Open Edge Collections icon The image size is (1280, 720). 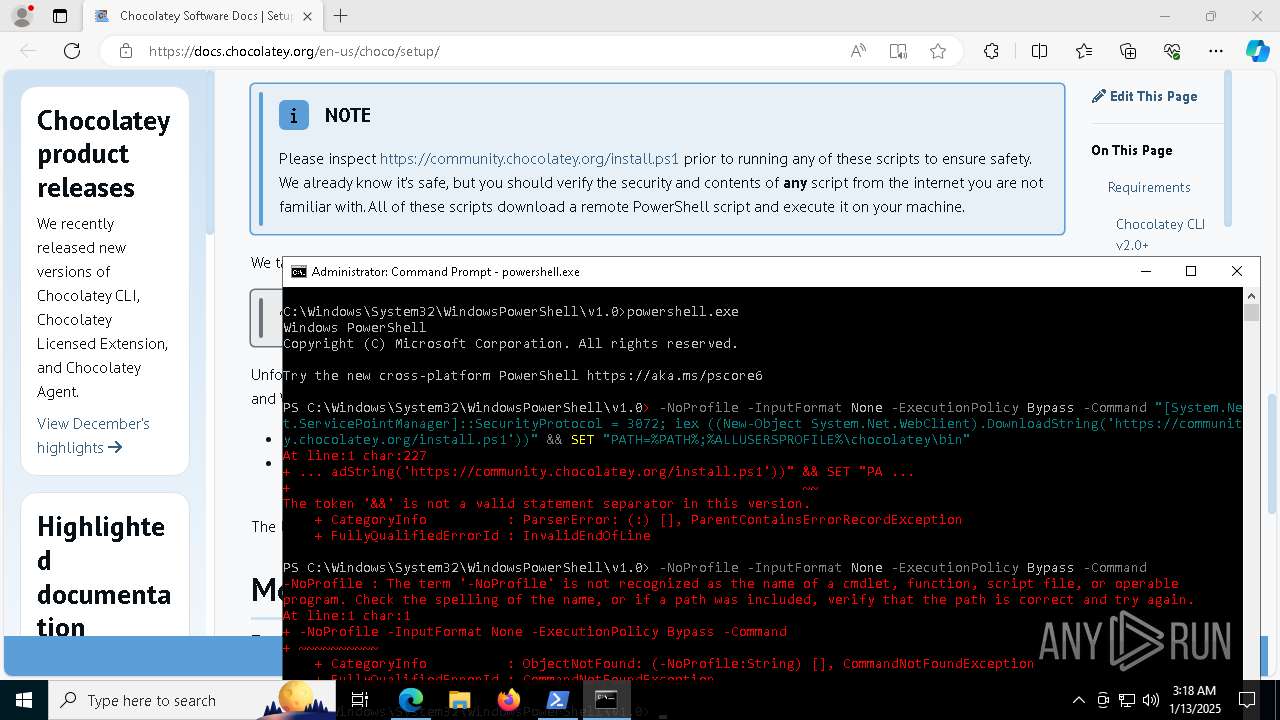pyautogui.click(x=1128, y=51)
